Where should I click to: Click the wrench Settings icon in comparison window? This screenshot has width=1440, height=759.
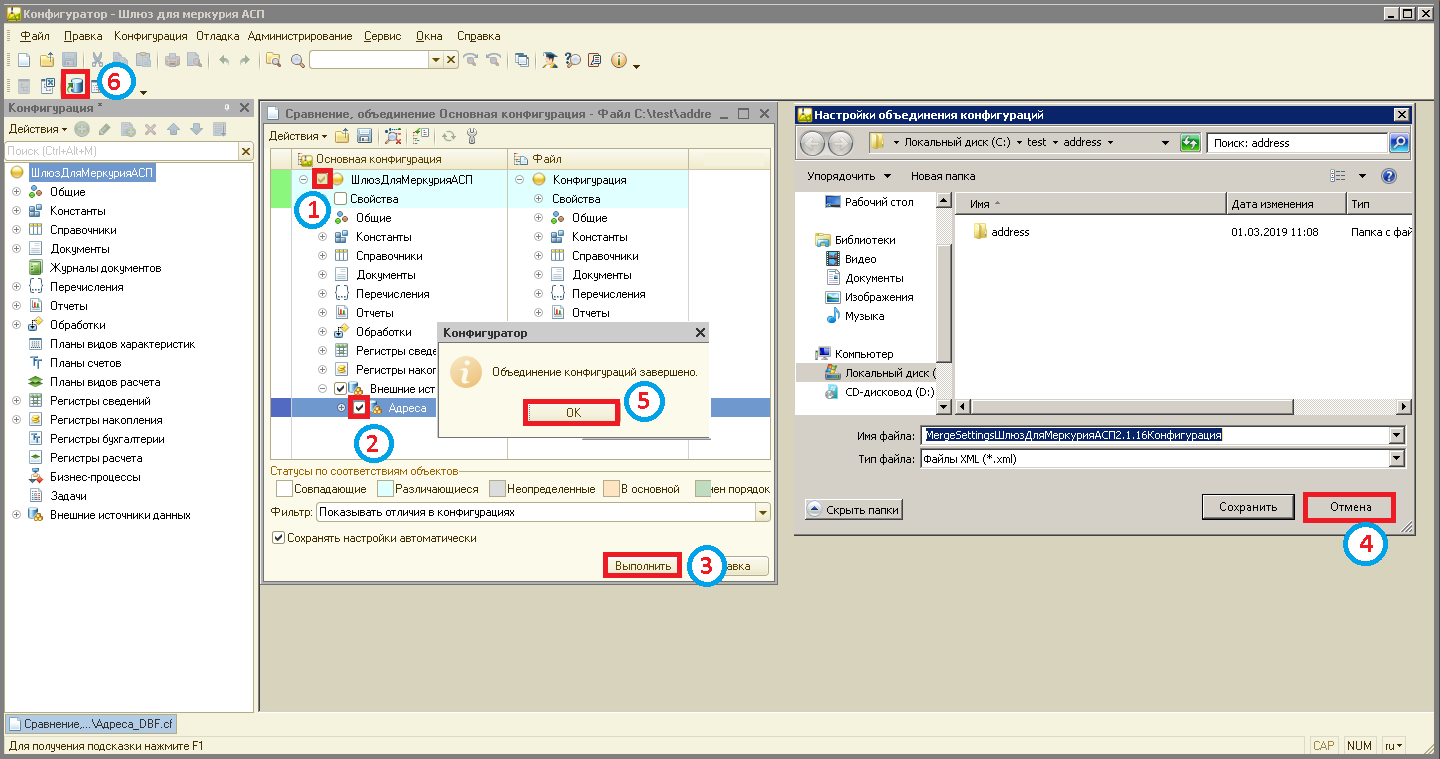click(472, 136)
